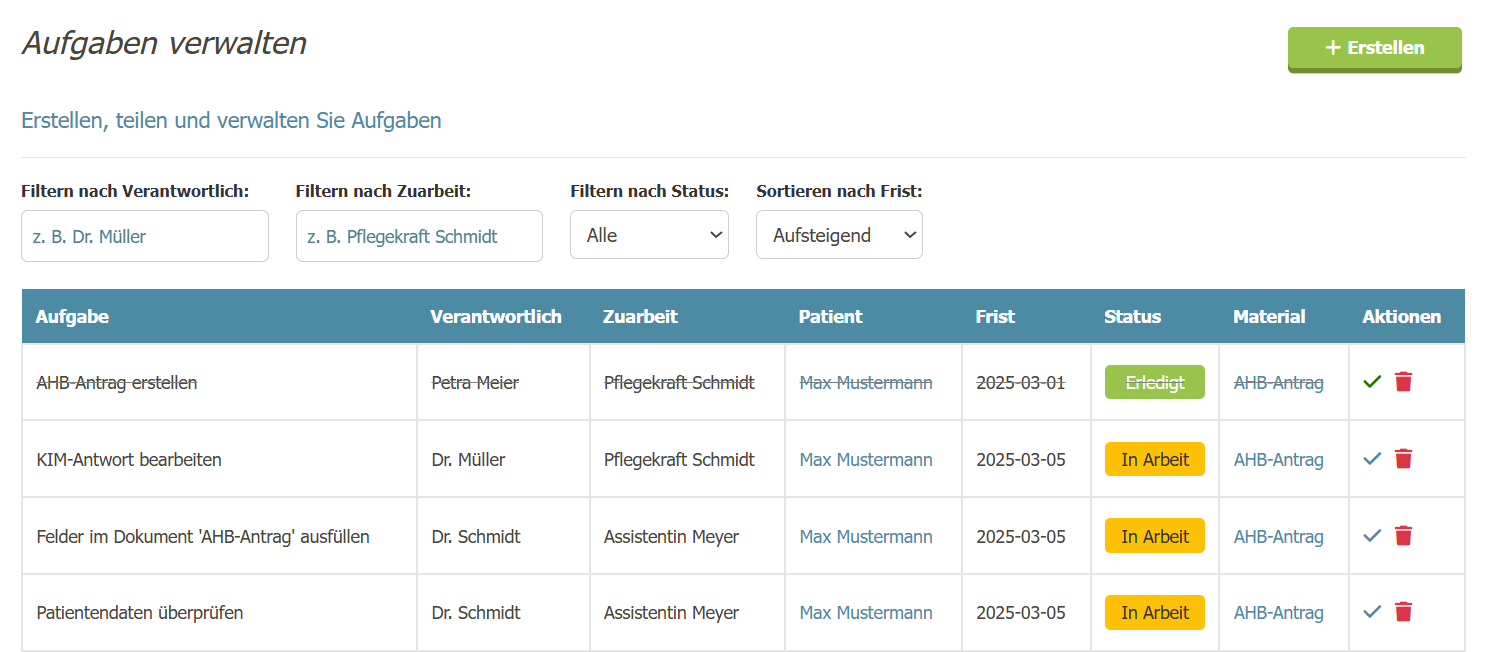1500x652 pixels.
Task: Delete 'AHB-Antrag erstellen' via trash icon
Action: click(x=1403, y=381)
